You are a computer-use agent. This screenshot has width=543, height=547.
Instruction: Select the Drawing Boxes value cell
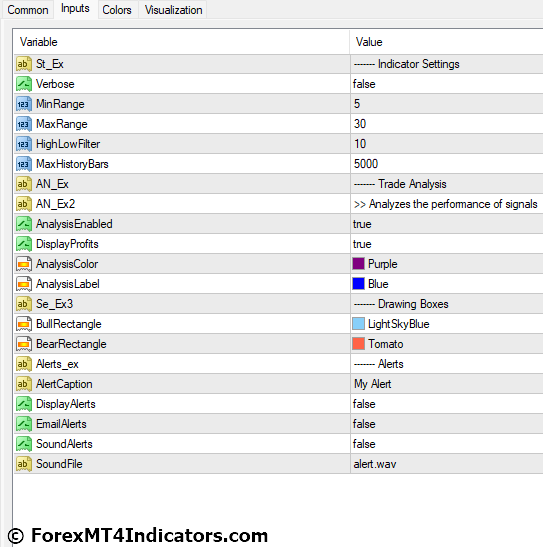coord(446,304)
